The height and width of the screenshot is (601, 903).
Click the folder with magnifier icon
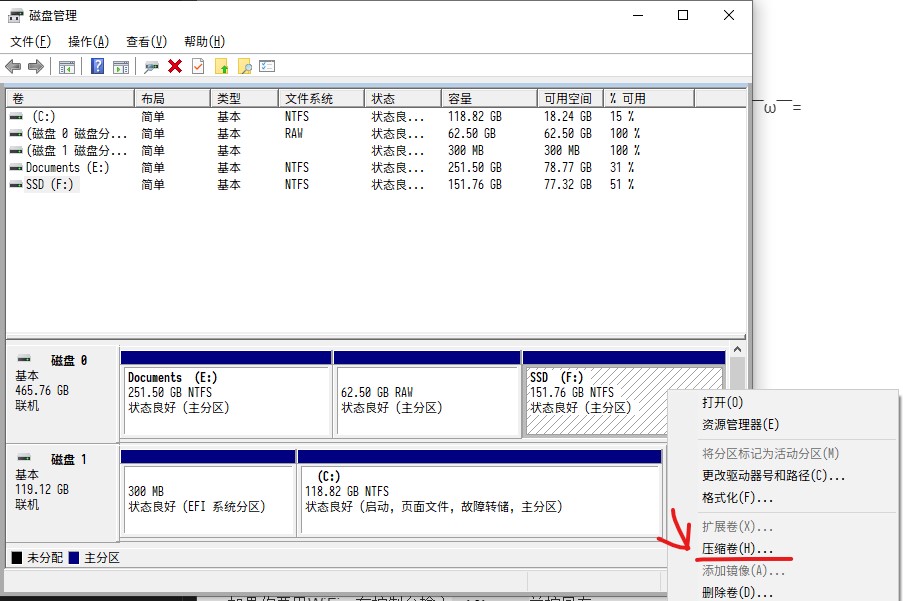244,66
